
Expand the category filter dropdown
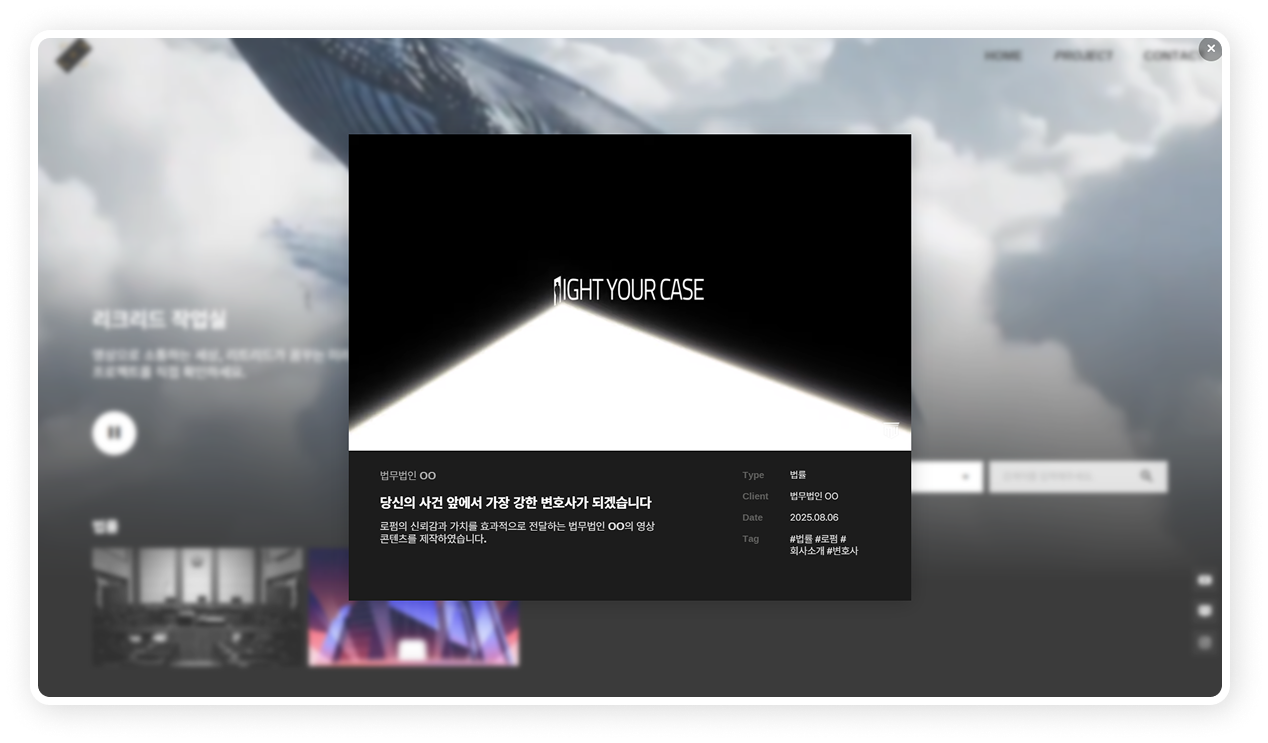[964, 477]
